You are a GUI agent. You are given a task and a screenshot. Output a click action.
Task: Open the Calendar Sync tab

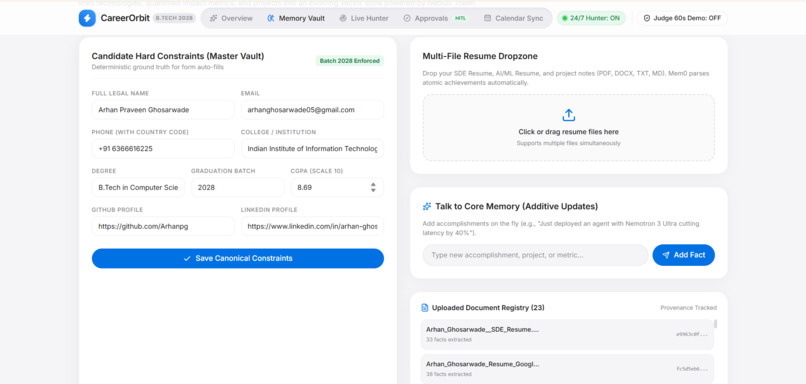click(x=514, y=18)
